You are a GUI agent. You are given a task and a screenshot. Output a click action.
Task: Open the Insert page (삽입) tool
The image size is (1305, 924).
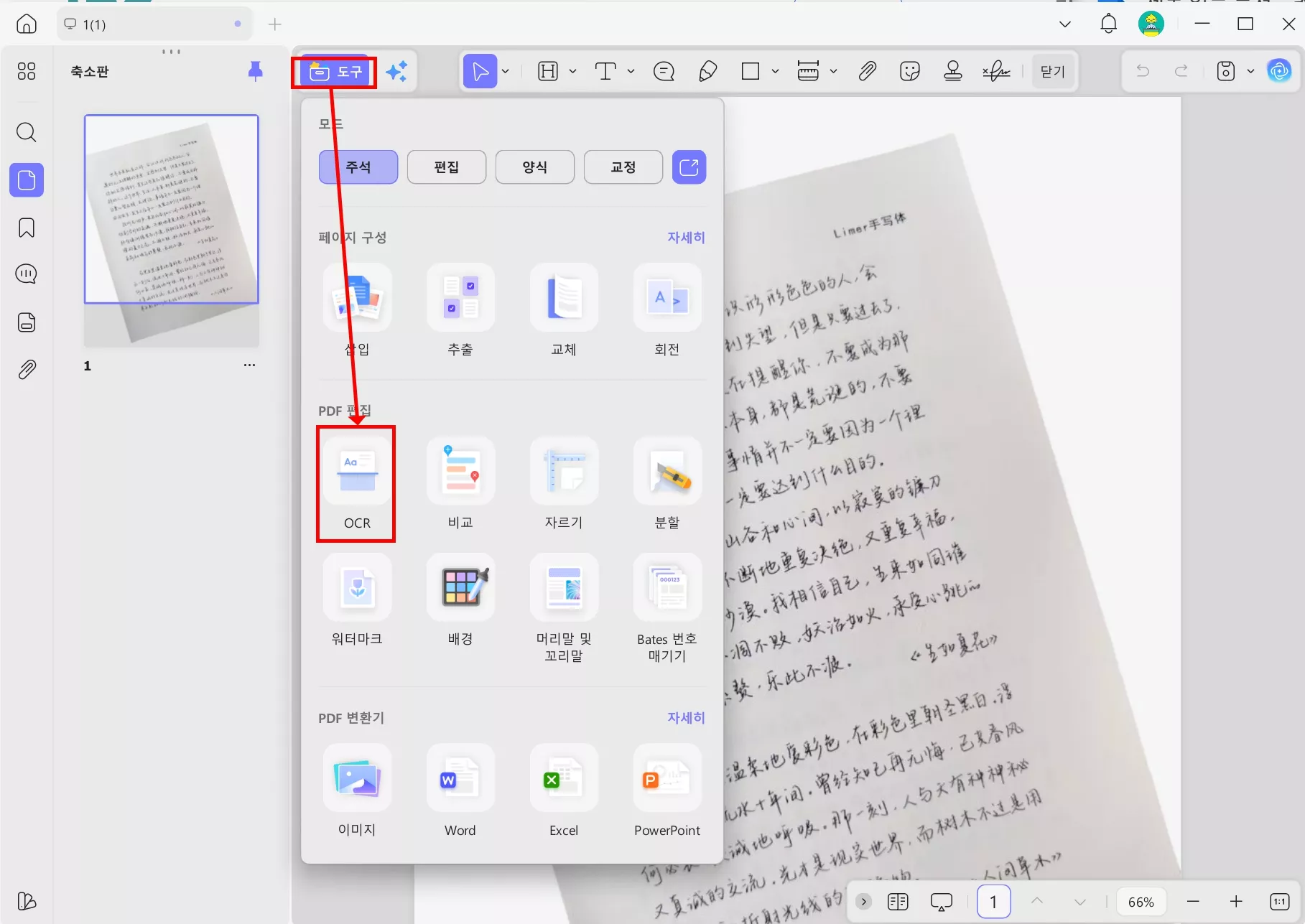coord(357,310)
